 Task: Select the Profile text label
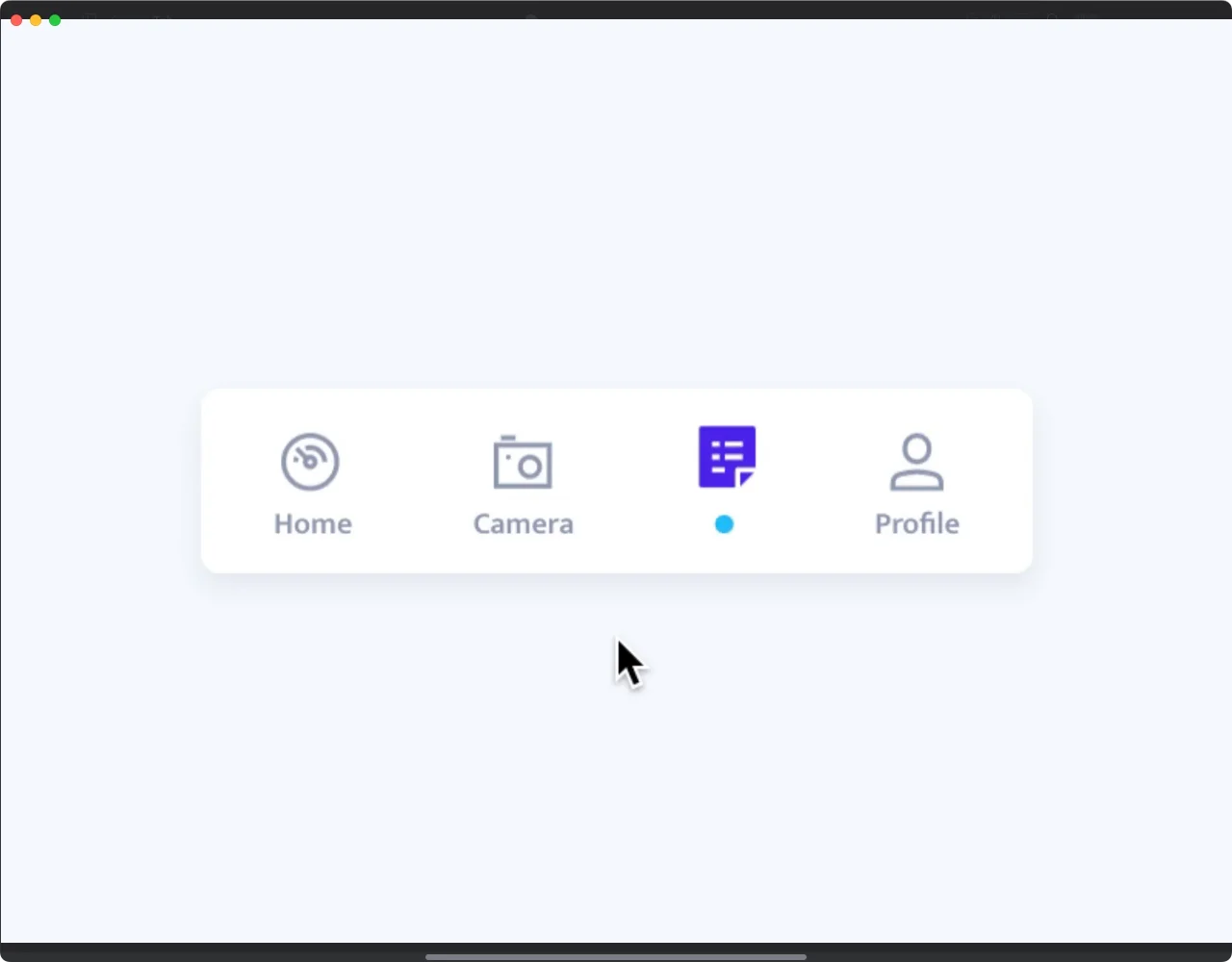[917, 524]
